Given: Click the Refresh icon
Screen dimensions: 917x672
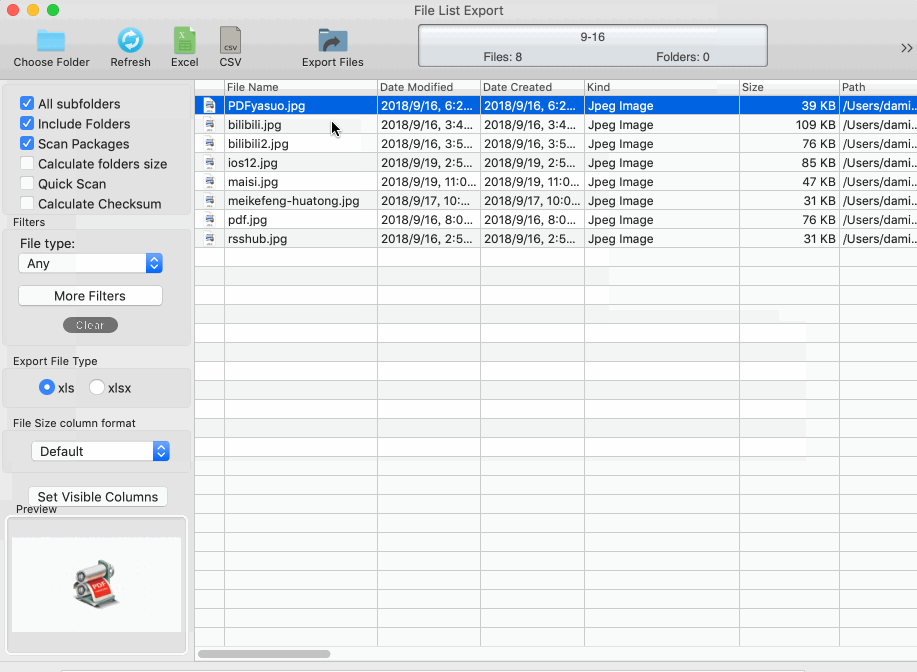Looking at the screenshot, I should coord(130,40).
